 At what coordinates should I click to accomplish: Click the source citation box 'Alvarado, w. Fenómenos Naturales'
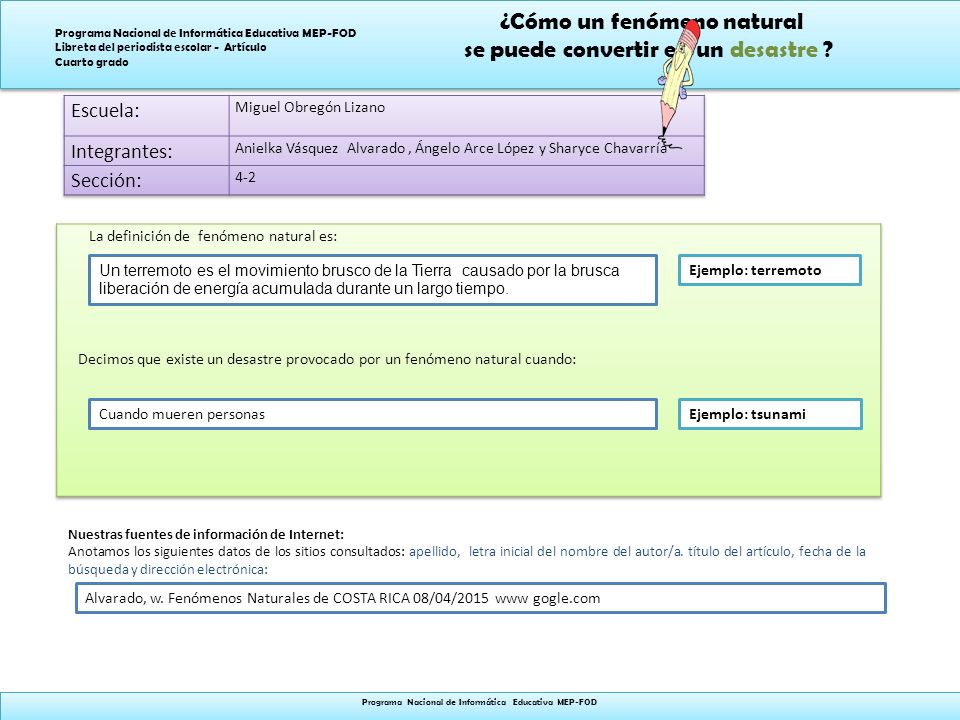481,598
